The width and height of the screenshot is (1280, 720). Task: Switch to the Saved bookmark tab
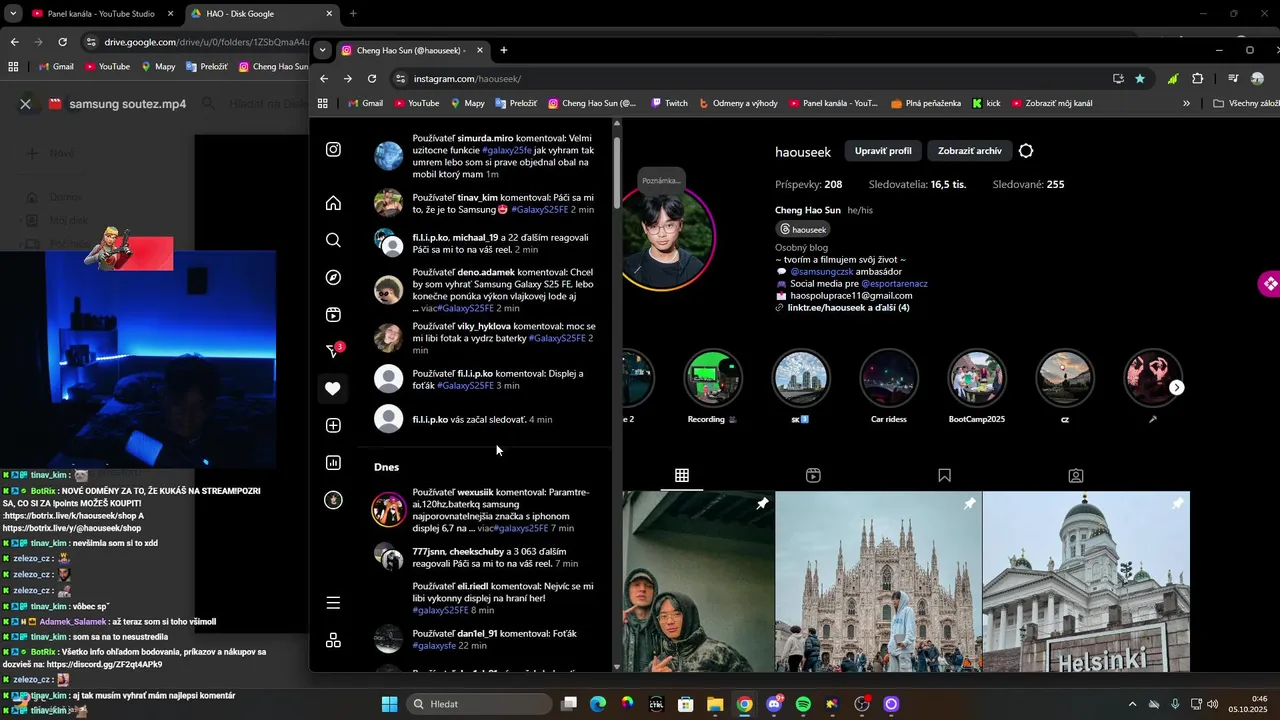click(x=944, y=476)
